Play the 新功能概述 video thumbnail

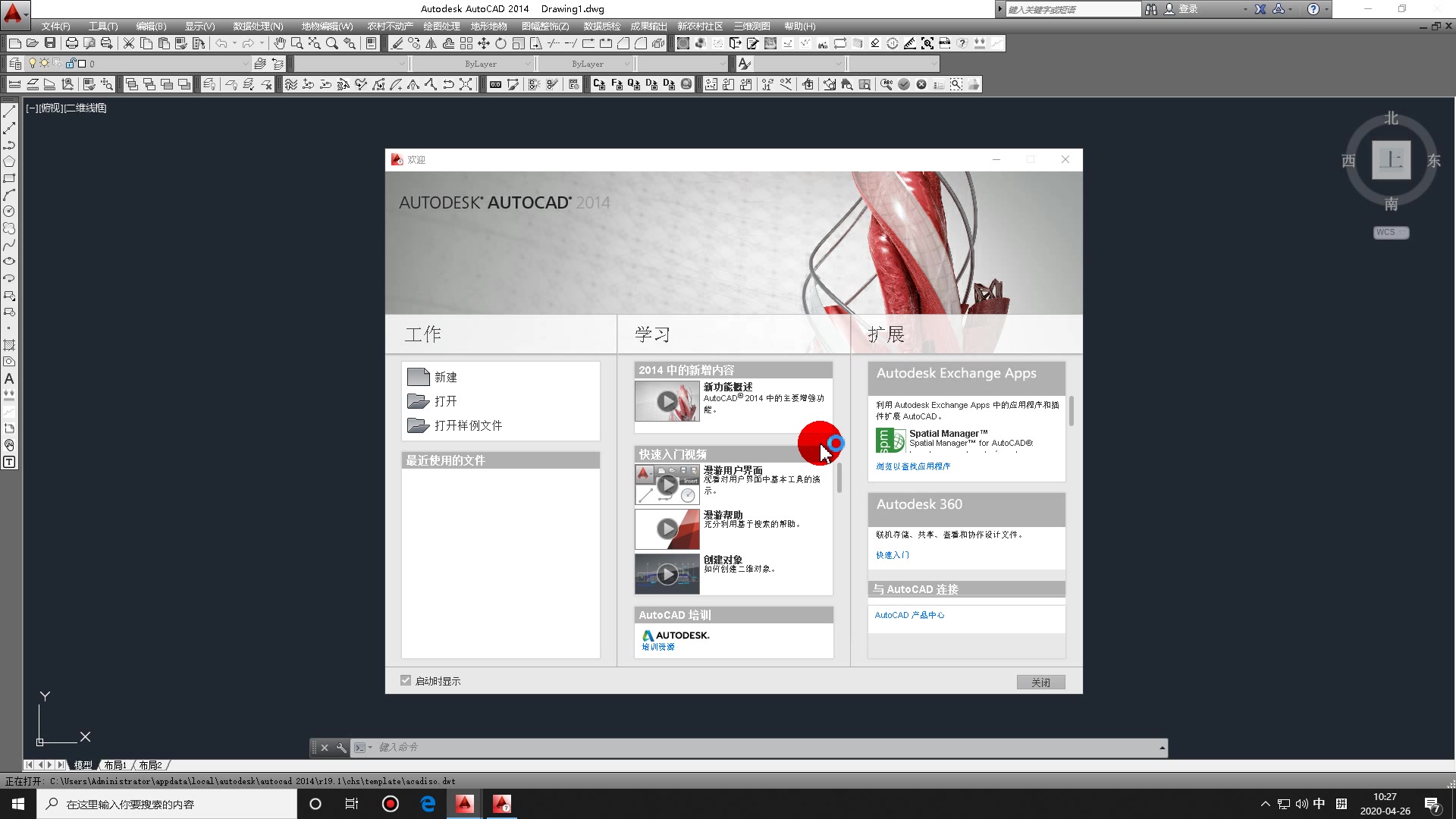tap(667, 400)
